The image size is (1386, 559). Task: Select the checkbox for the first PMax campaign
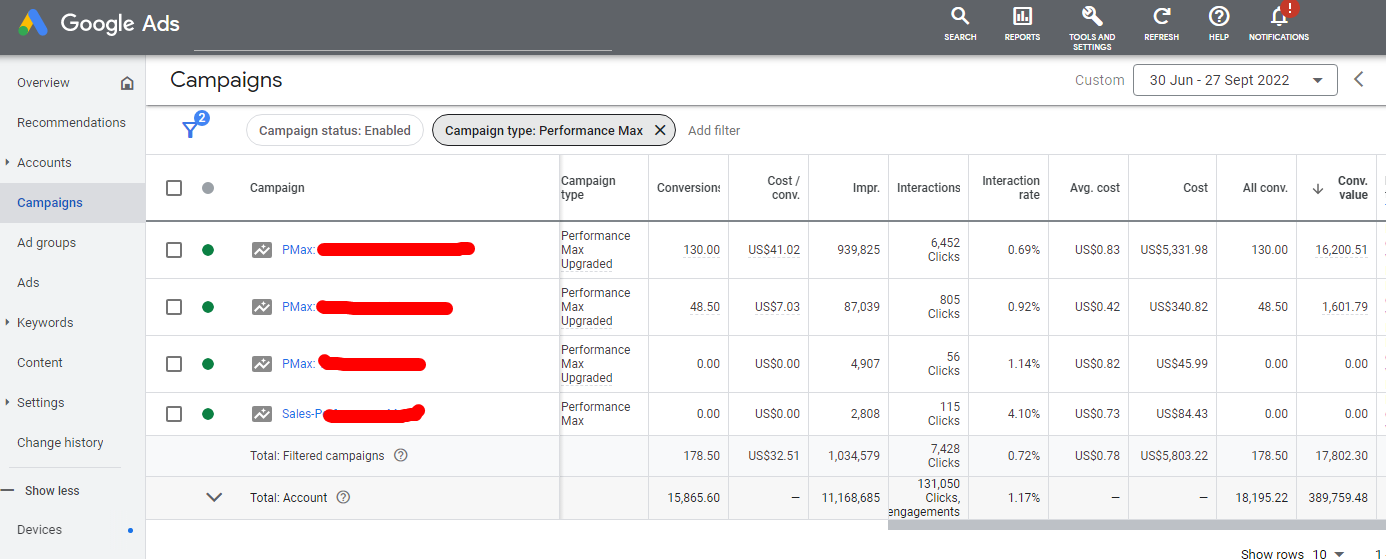(174, 250)
